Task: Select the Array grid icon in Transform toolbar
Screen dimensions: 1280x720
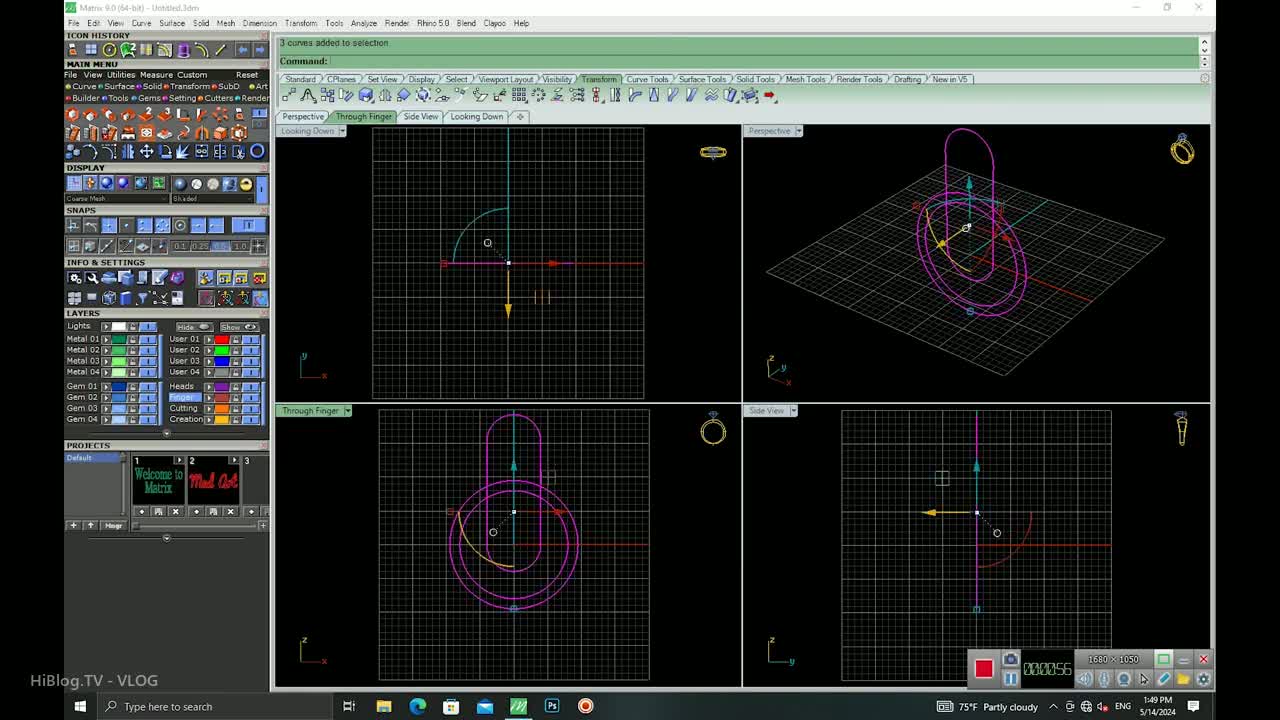Action: (x=519, y=96)
